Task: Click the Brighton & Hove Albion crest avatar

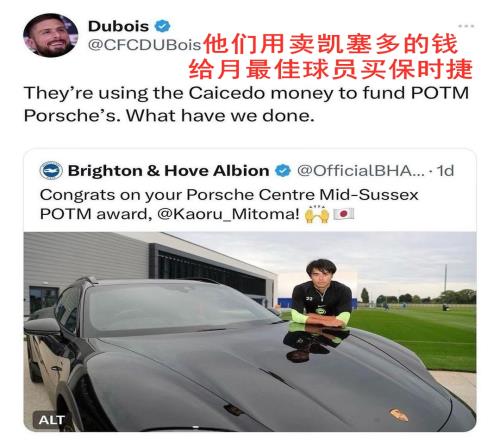Action: [x=51, y=170]
